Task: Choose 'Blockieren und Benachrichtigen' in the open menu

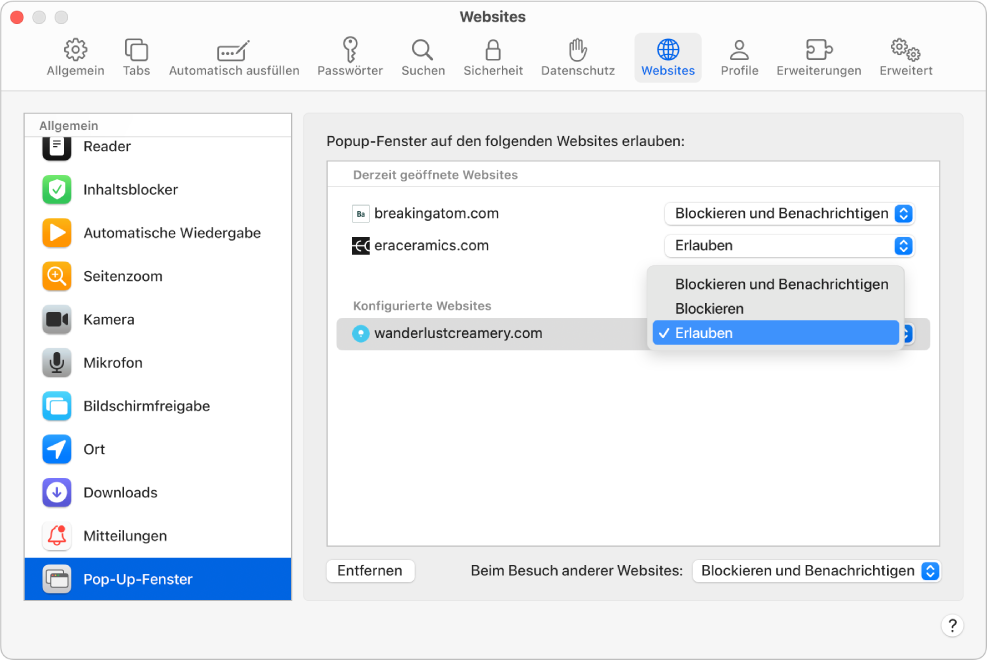Action: coord(781,284)
